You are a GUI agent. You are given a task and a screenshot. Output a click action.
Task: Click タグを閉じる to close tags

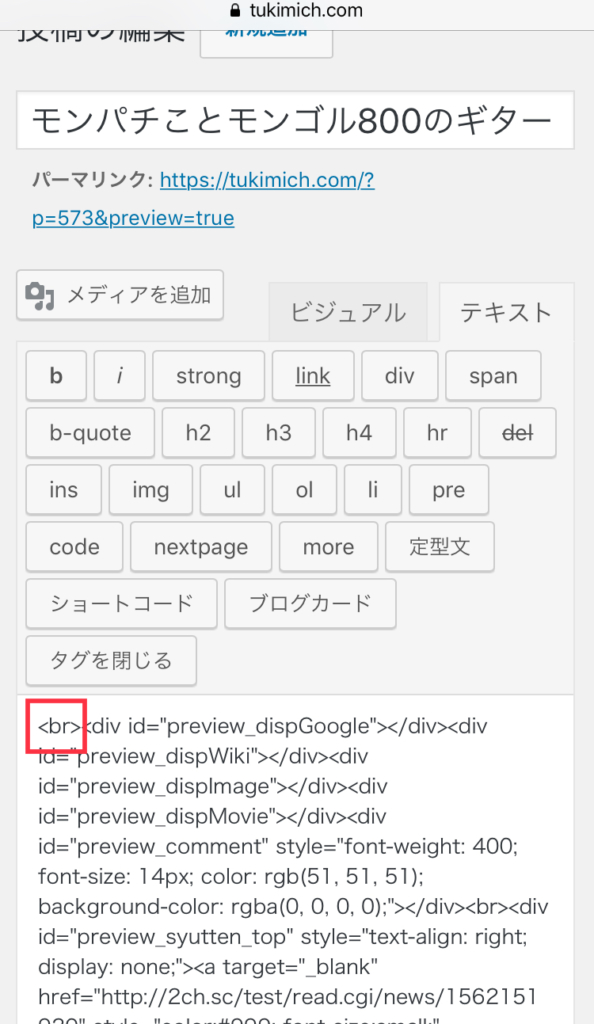(111, 660)
